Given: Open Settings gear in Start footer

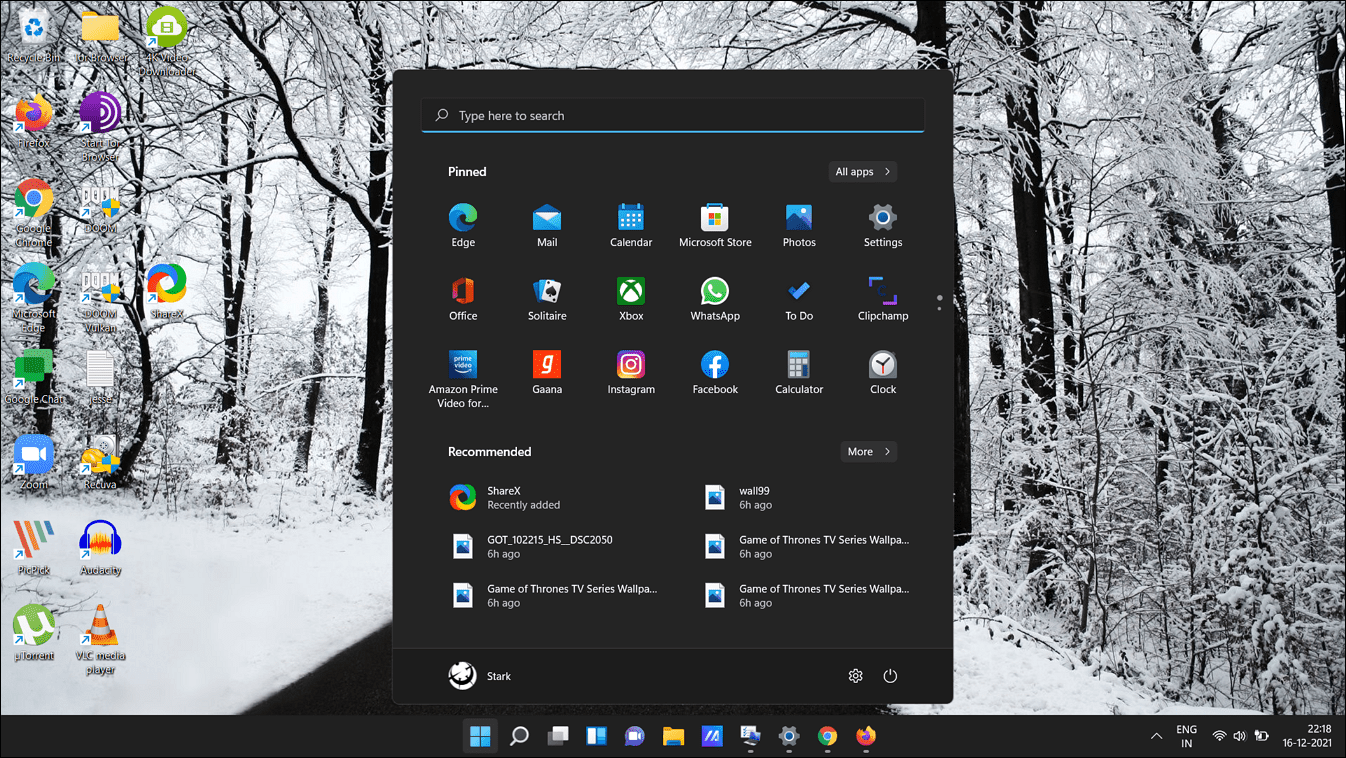Looking at the screenshot, I should (x=855, y=676).
